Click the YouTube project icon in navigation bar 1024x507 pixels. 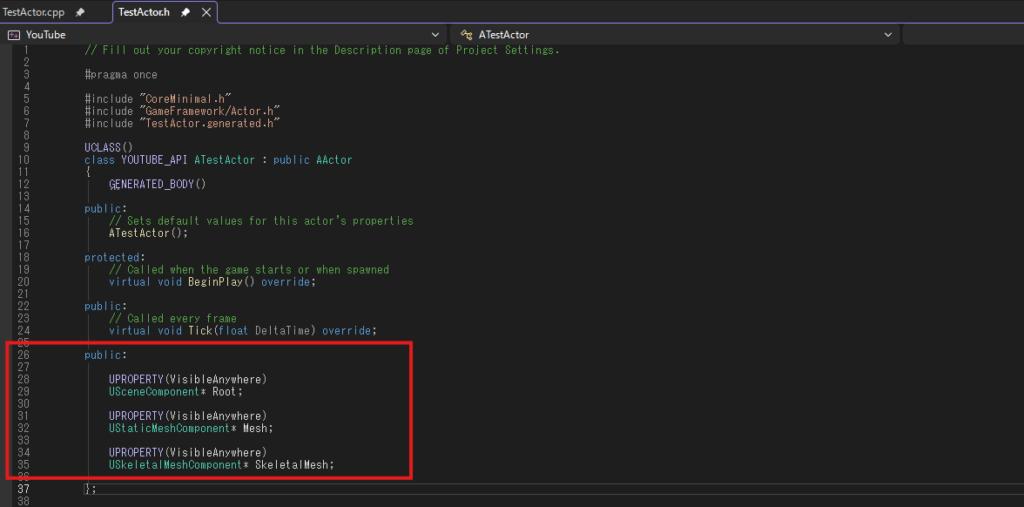[13, 35]
